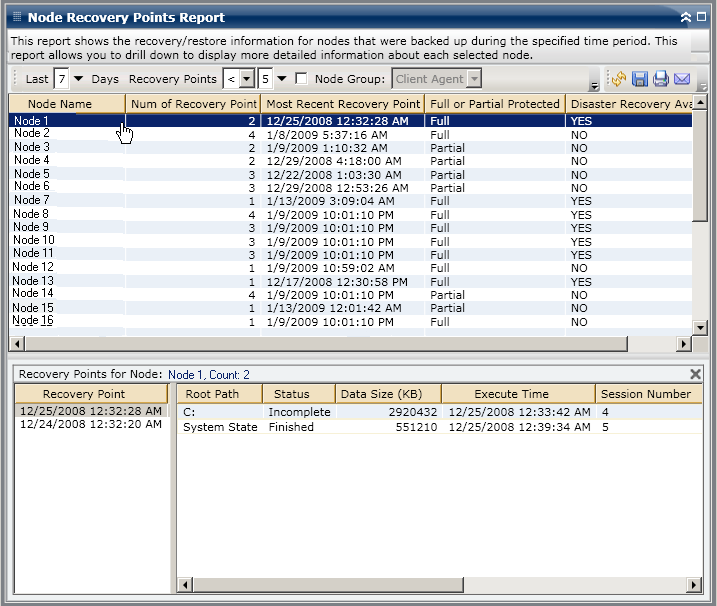This screenshot has height=606, width=717.
Task: Select the 12/24/2008 12:32:20 AM recovery point
Action: click(x=88, y=425)
